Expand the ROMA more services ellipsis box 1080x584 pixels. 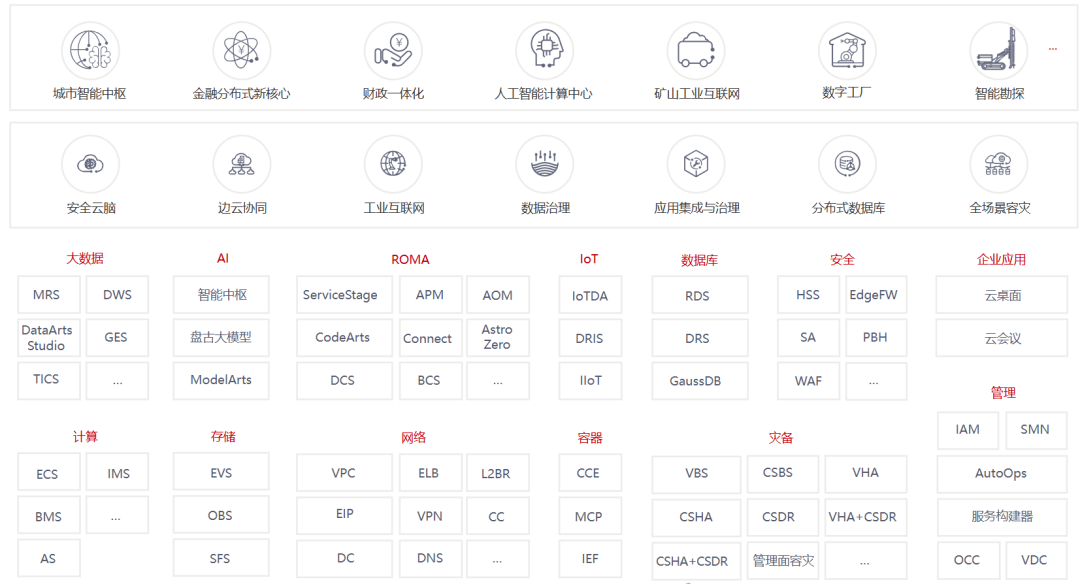pos(498,381)
